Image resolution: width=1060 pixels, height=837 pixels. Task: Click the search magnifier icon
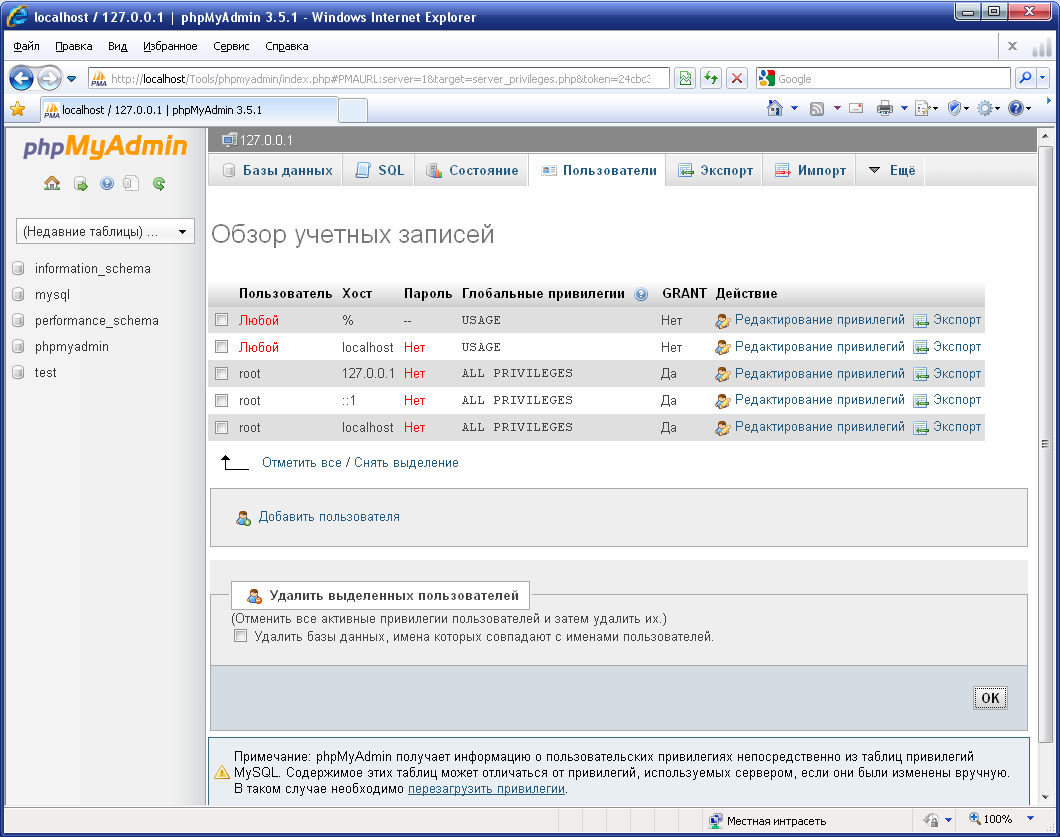1025,78
